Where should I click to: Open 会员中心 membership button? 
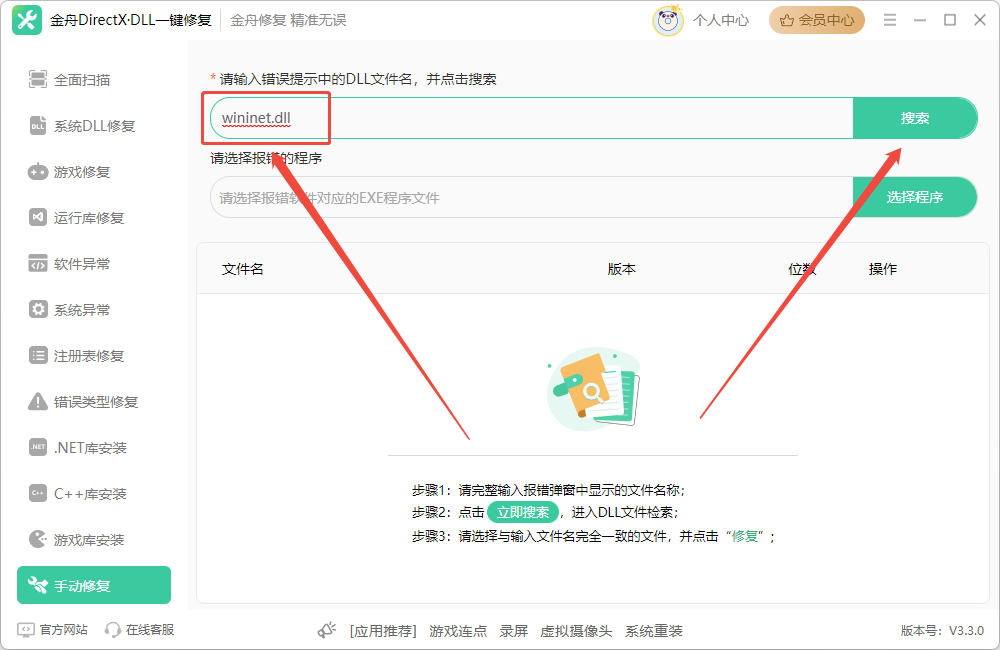817,20
